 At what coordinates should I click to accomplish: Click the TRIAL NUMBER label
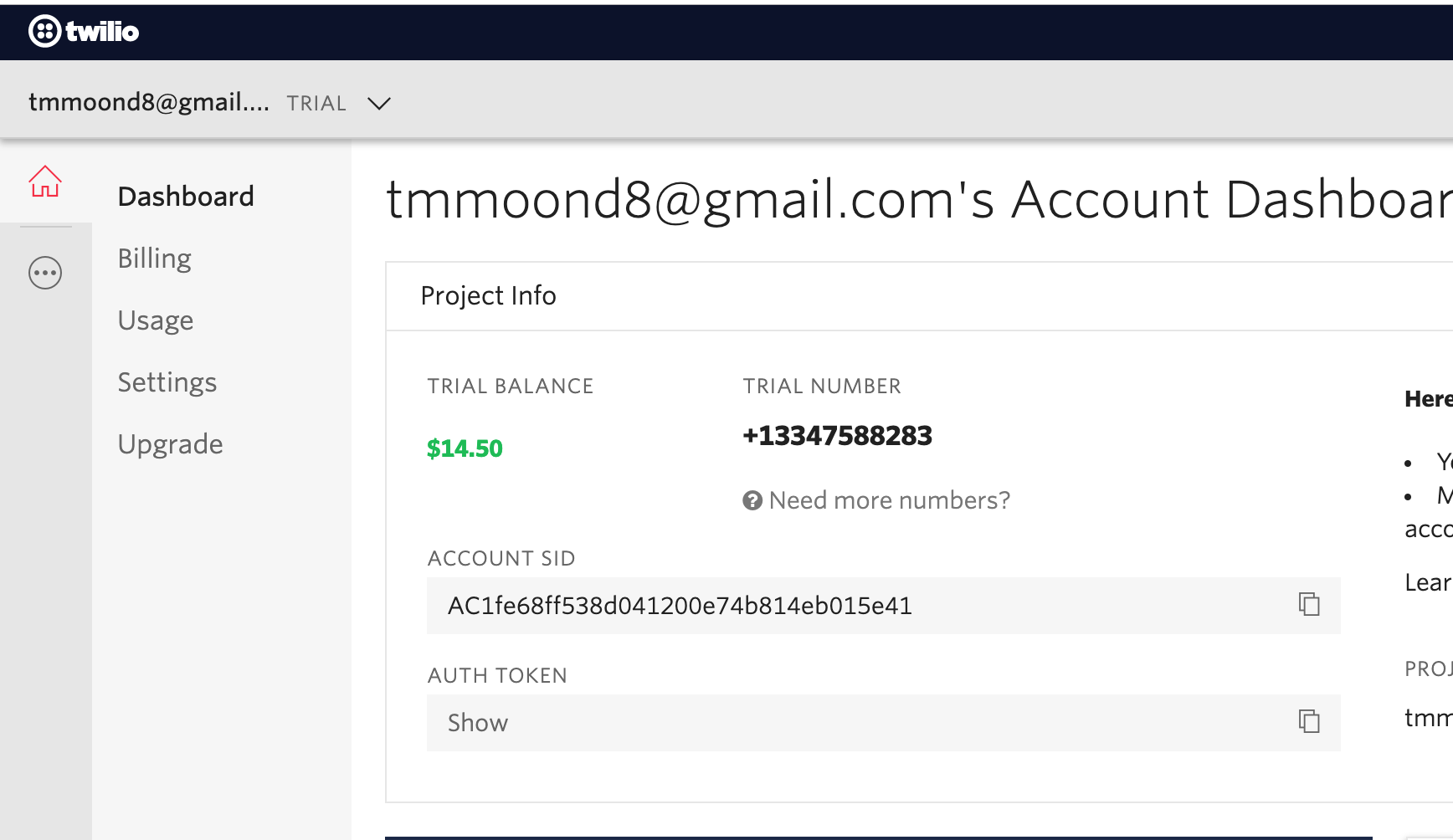coord(822,387)
